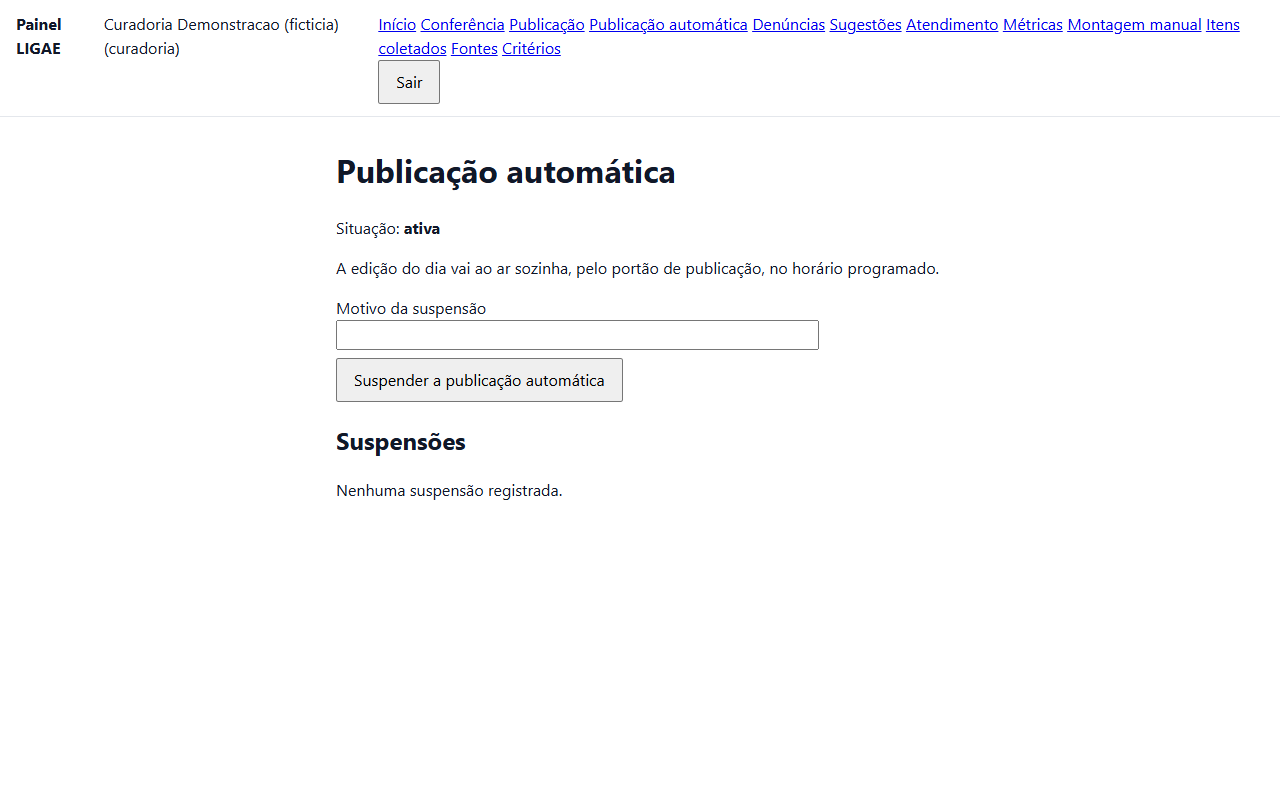Click the Suspensões heading
This screenshot has height=800, width=1280.
pos(401,442)
